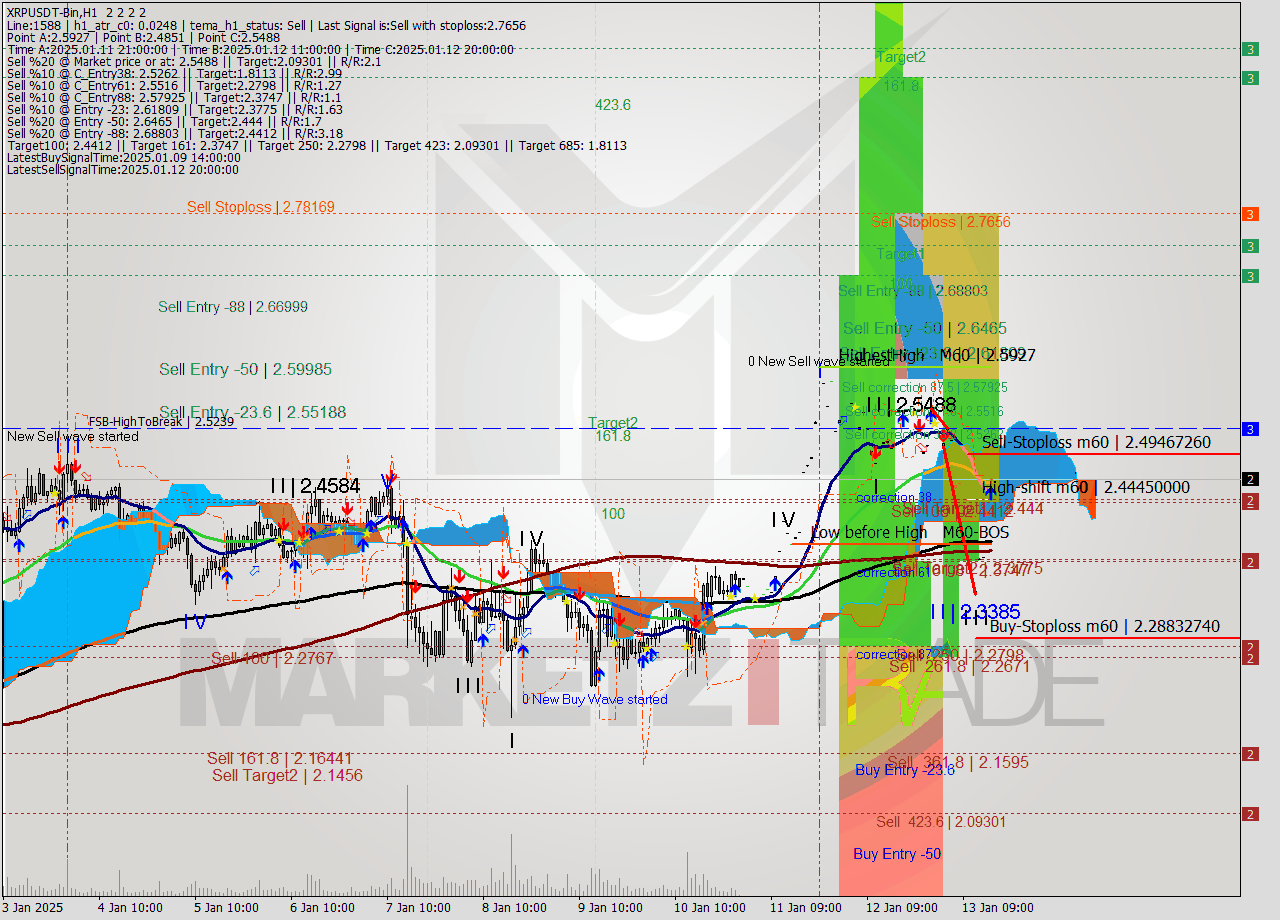Select the Sell Target2 | 2.1456 label
1280x920 pixels.
tap(287, 775)
